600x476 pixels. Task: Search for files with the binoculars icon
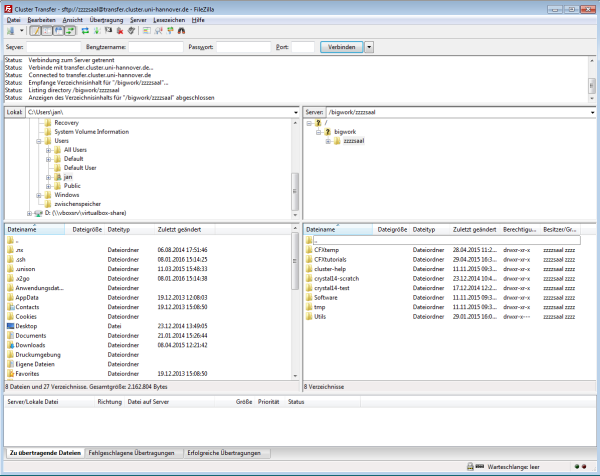[181, 31]
